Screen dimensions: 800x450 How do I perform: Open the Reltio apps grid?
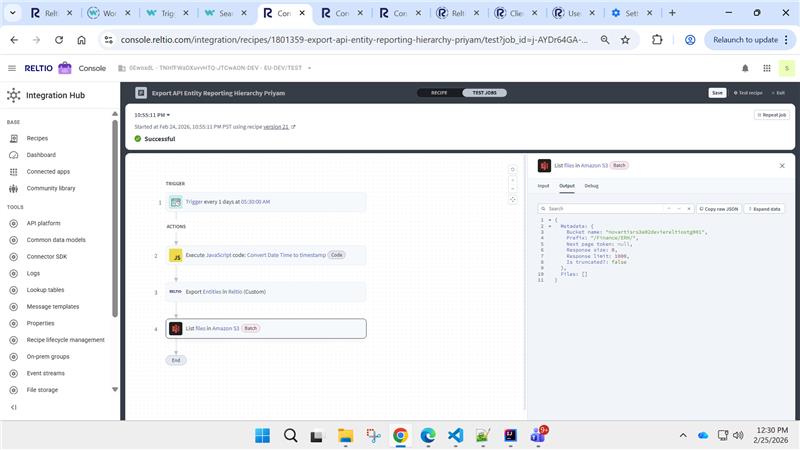tap(767, 68)
